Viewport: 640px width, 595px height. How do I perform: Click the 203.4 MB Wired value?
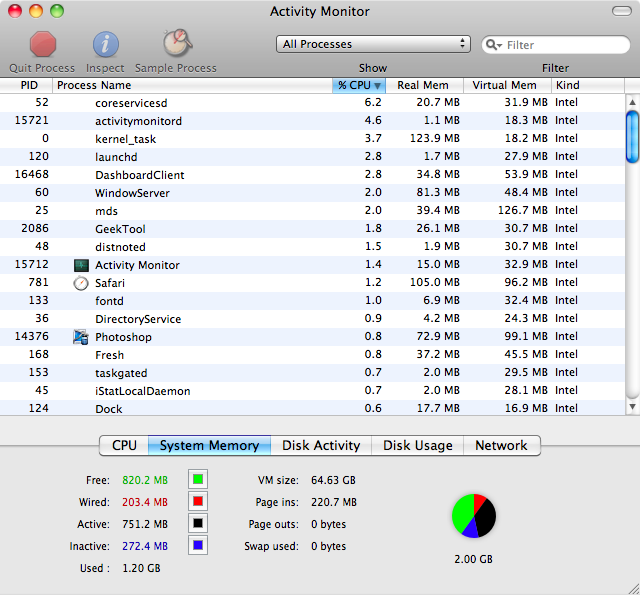(145, 502)
